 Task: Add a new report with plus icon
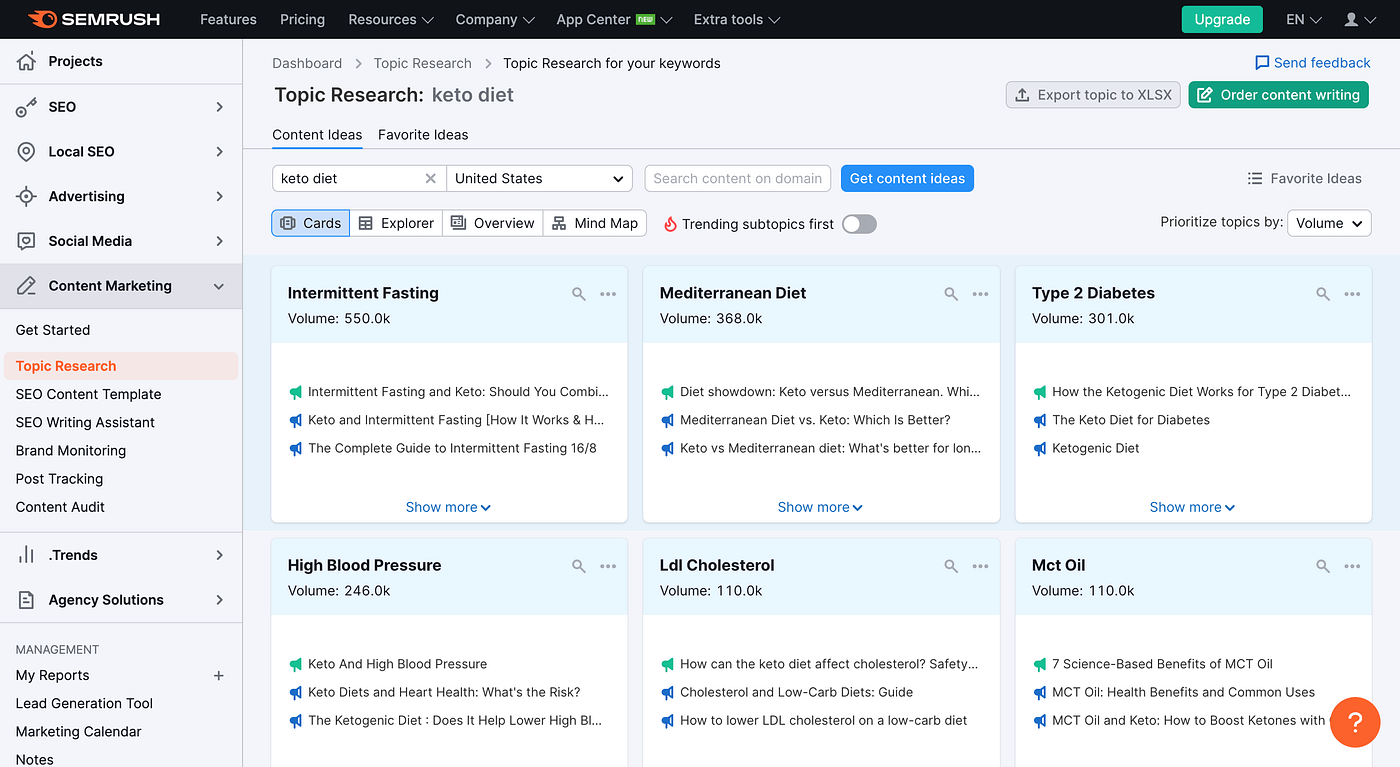[219, 676]
